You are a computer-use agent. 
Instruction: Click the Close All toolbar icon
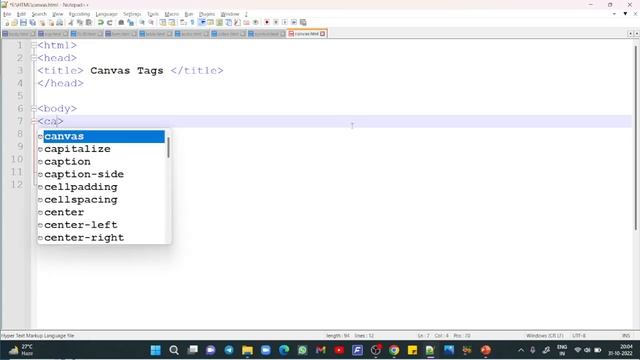tap(51, 22)
